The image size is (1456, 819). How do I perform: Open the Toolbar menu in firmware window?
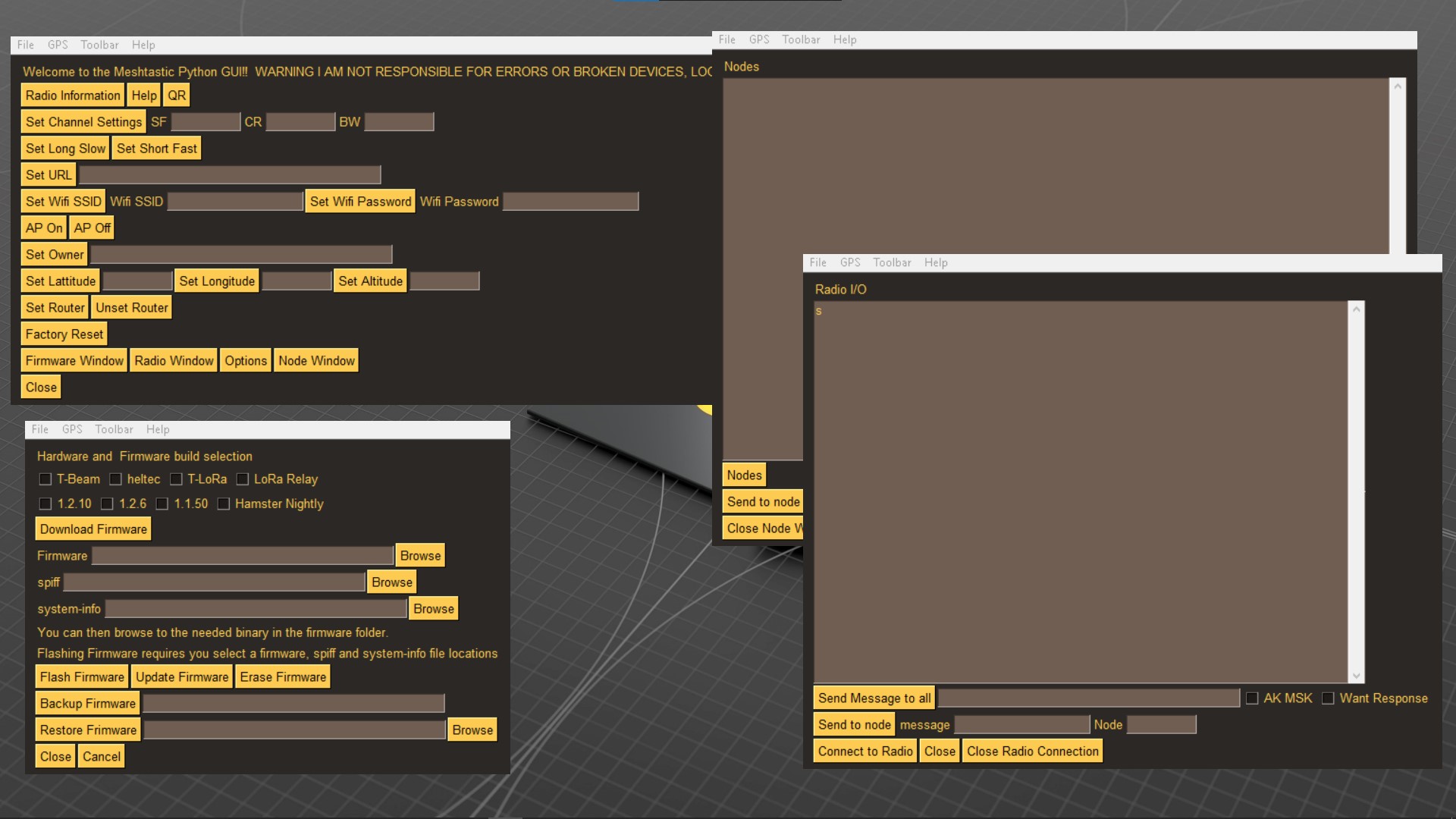(x=114, y=429)
